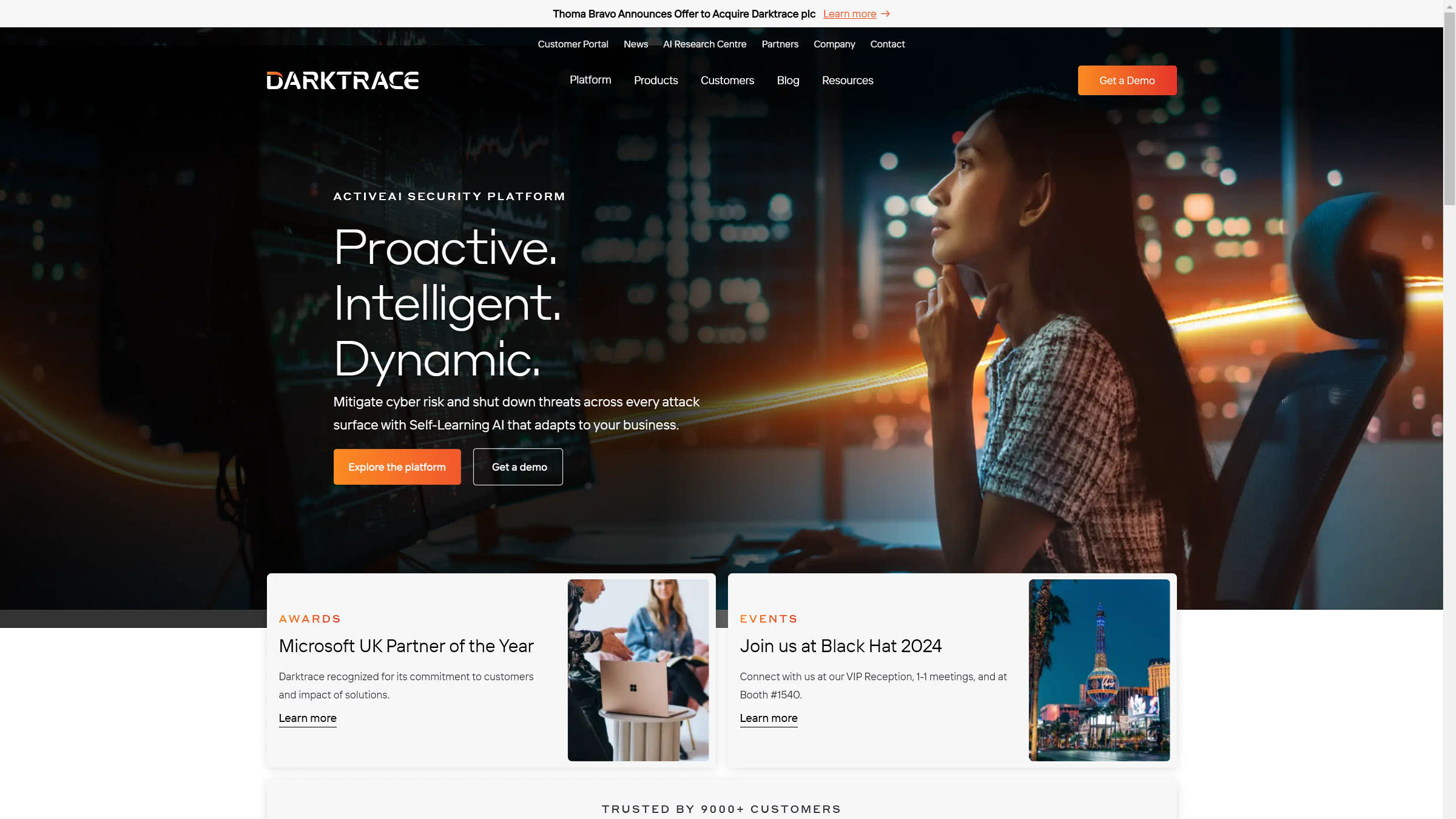
Task: Click the Darktrace logo
Action: 342,81
